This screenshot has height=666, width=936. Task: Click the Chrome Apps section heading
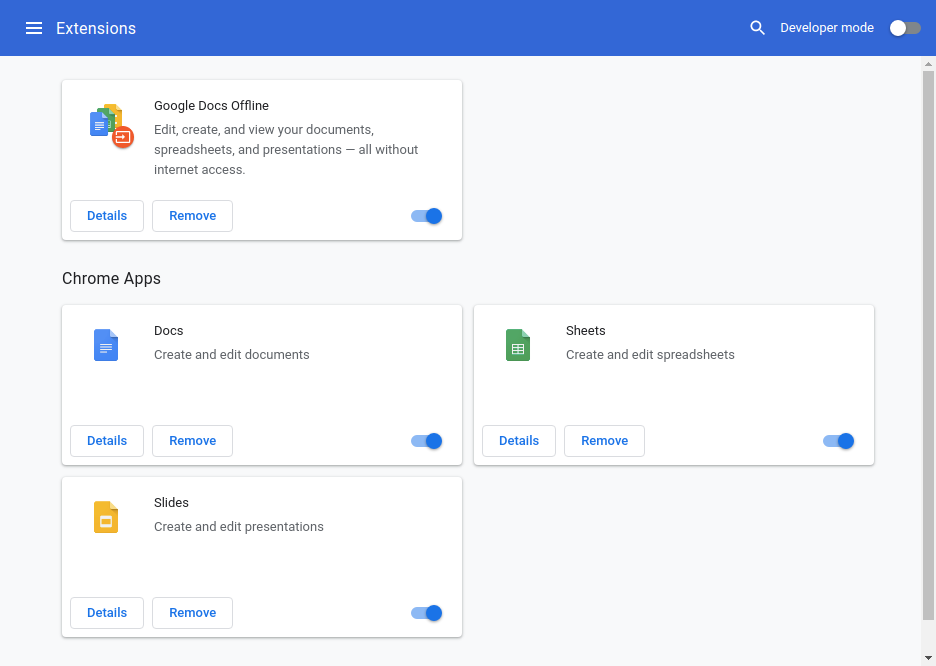[x=112, y=279]
